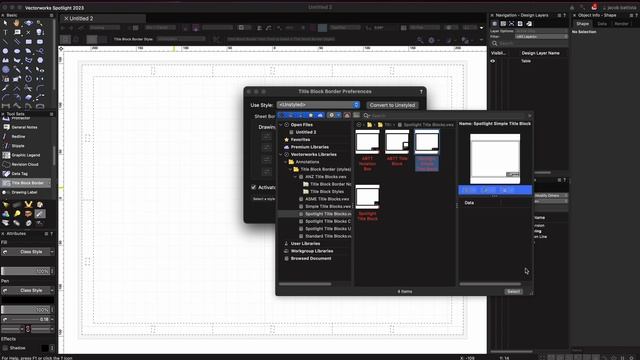Select the arrow Selection tool in Basic palette

point(6,23)
